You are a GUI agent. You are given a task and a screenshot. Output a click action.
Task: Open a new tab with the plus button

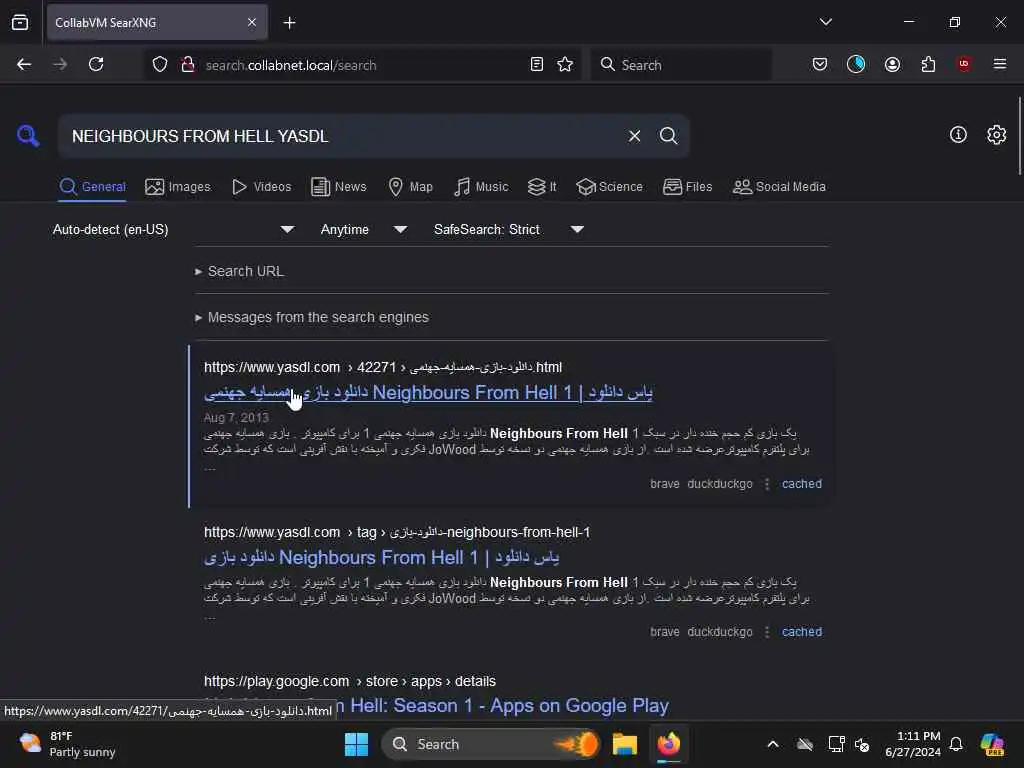click(x=289, y=23)
